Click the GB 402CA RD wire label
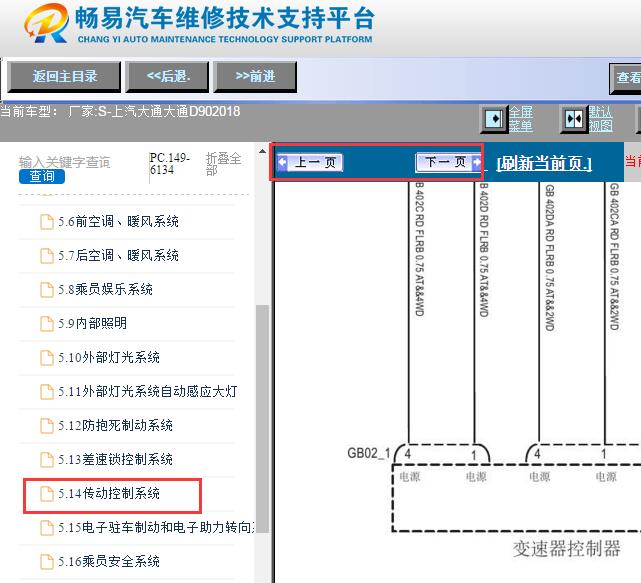641x583 pixels. (614, 256)
